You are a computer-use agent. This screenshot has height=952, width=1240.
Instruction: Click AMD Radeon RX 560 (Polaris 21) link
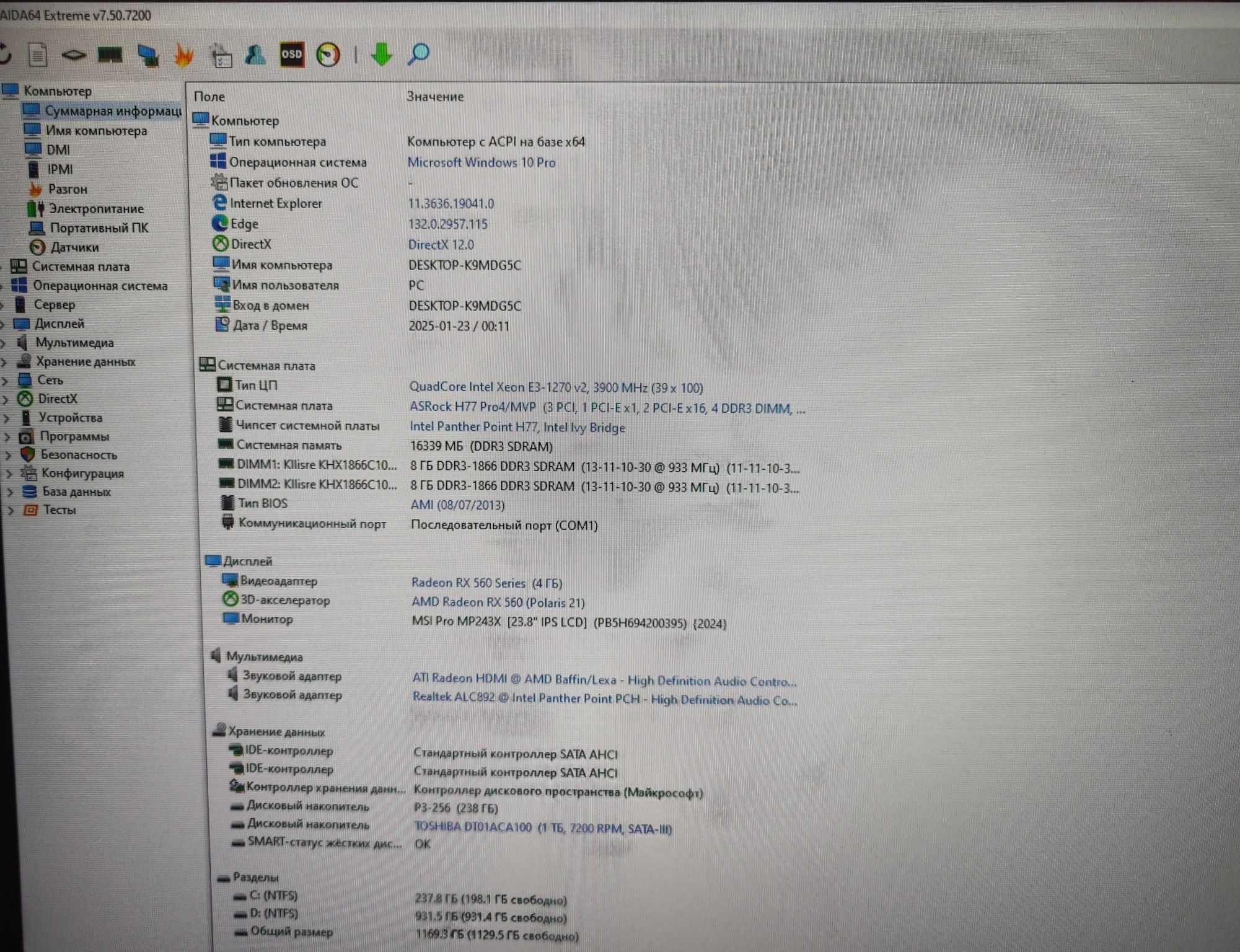pyautogui.click(x=498, y=602)
